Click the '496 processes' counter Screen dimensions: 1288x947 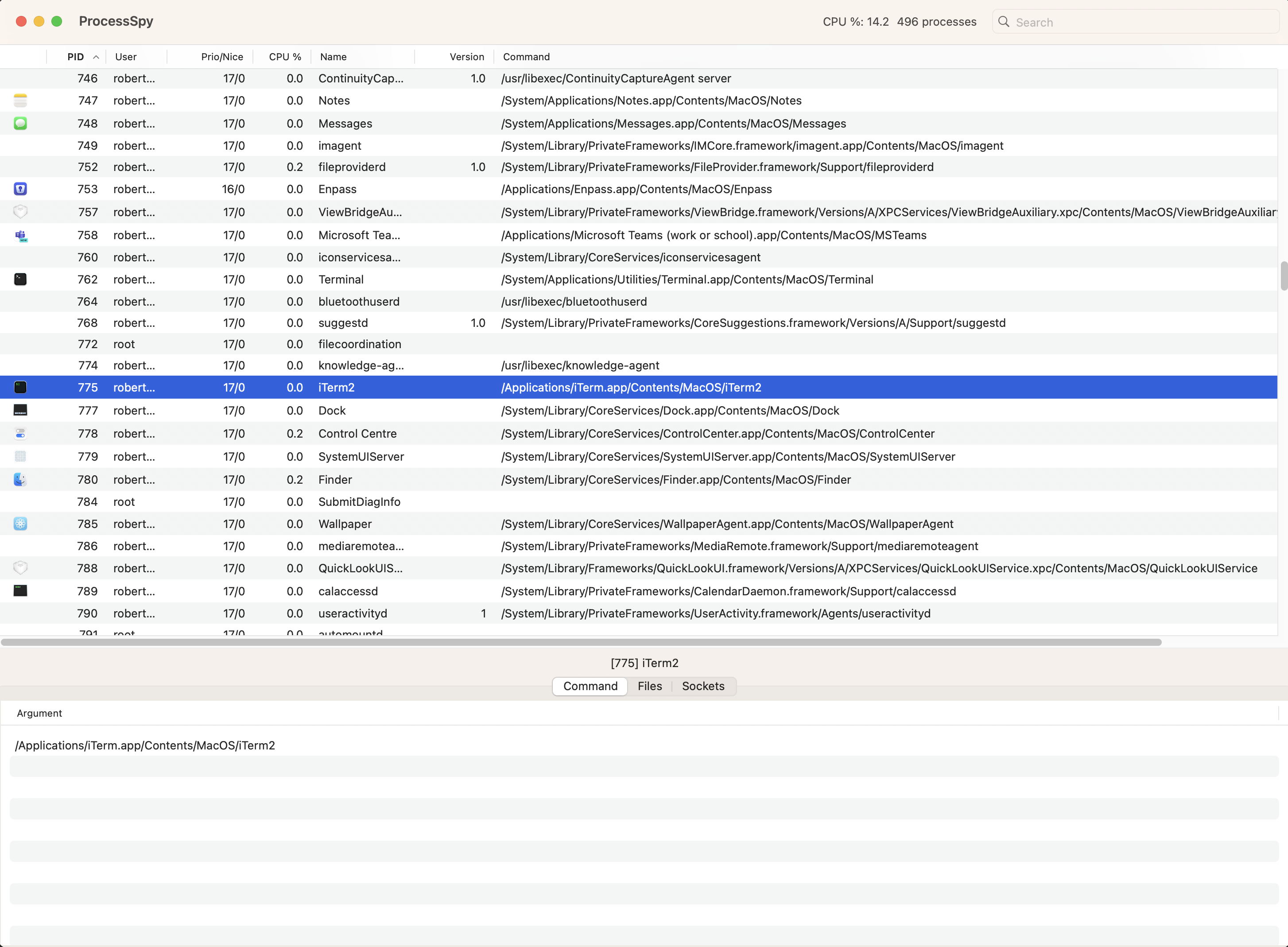pyautogui.click(x=937, y=22)
